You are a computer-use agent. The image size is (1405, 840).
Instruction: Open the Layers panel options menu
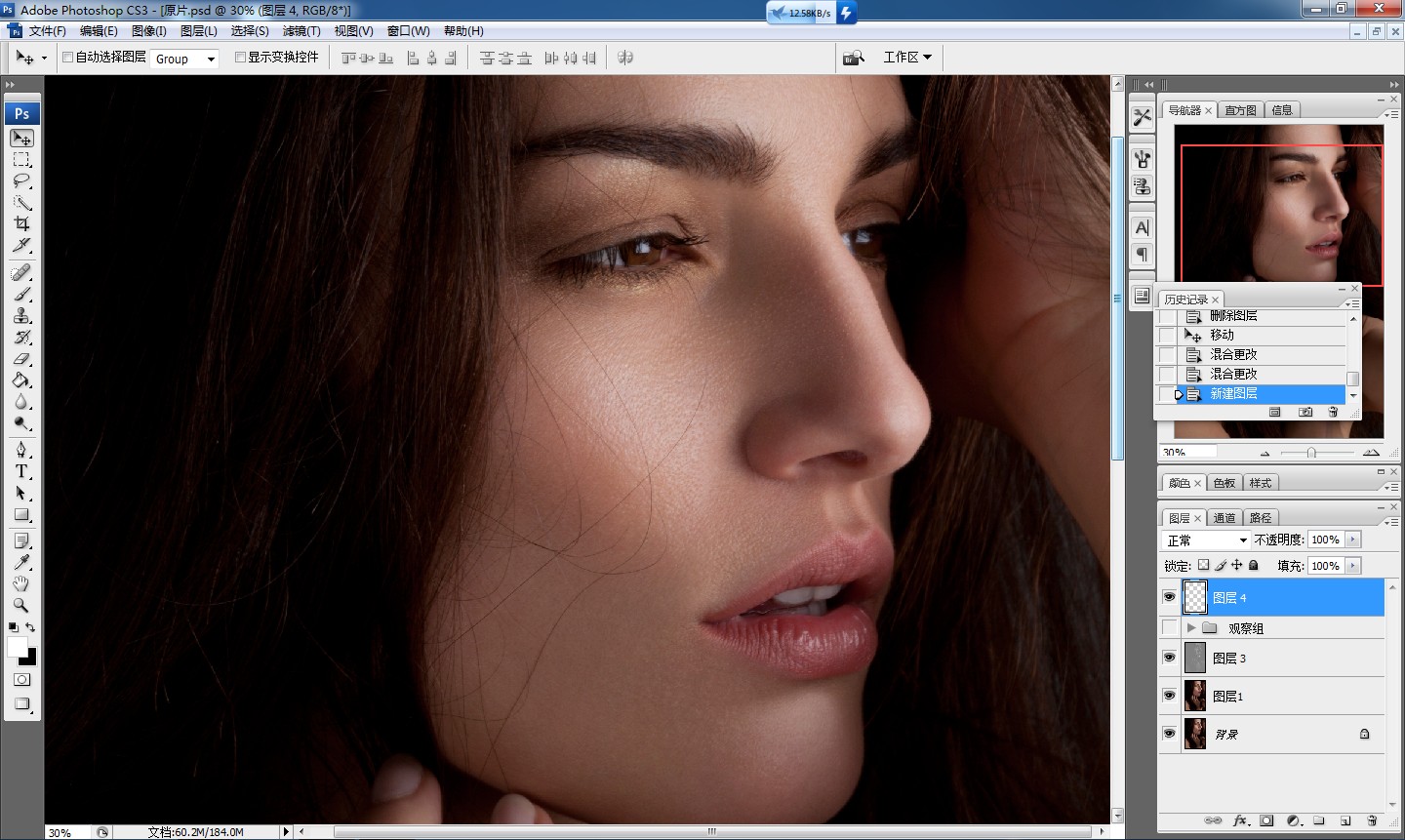[x=1392, y=521]
